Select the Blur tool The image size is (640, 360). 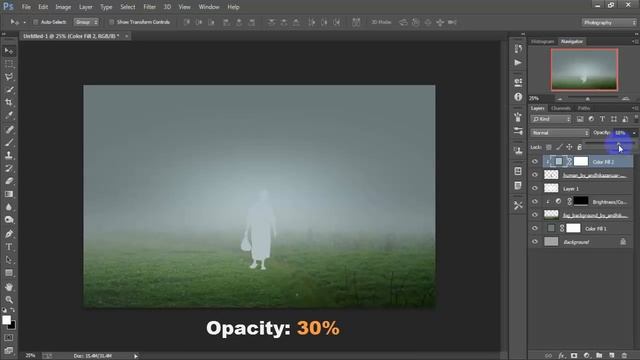tap(9, 207)
